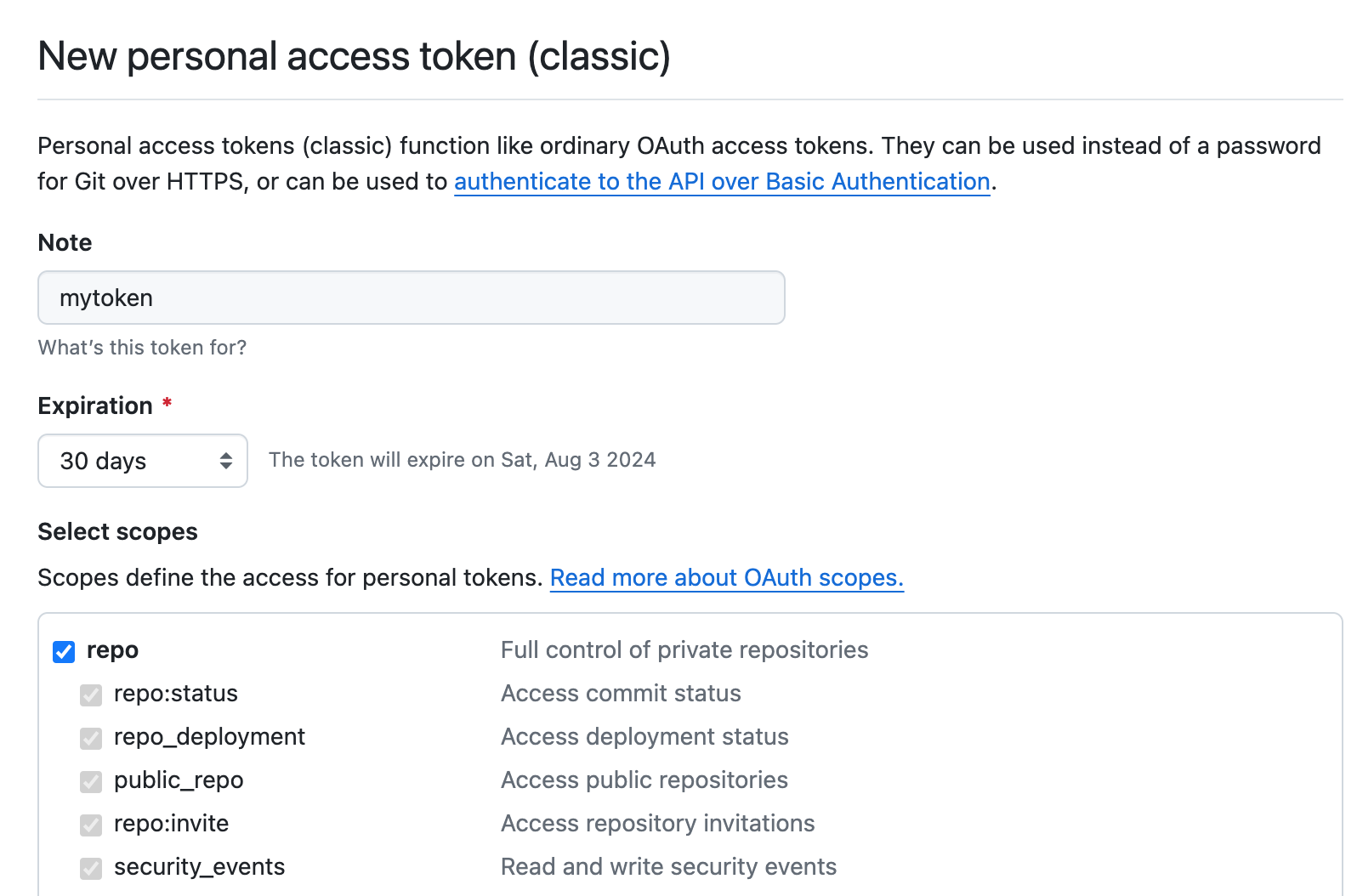Toggle the repo_deployment checkbox
Image resolution: width=1357 pixels, height=896 pixels.
91,738
